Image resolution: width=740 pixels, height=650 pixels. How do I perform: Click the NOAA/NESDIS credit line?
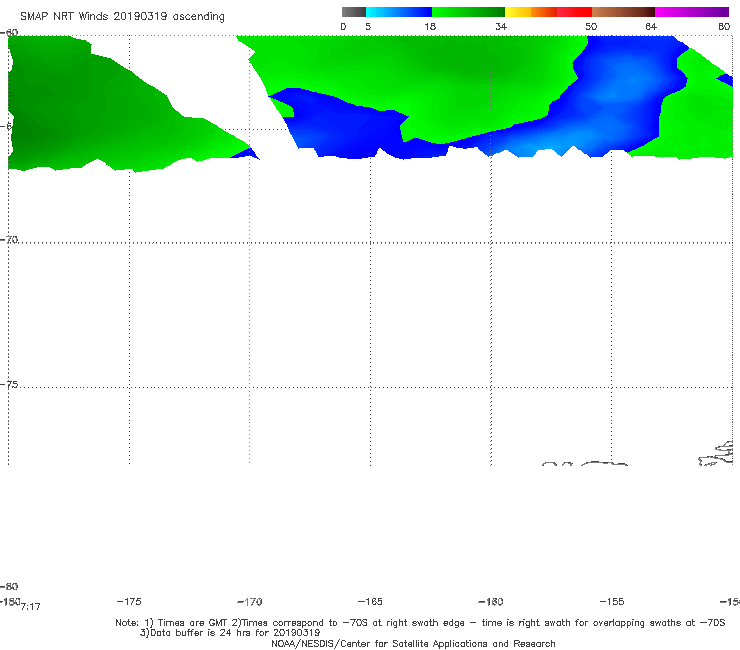pos(413,644)
